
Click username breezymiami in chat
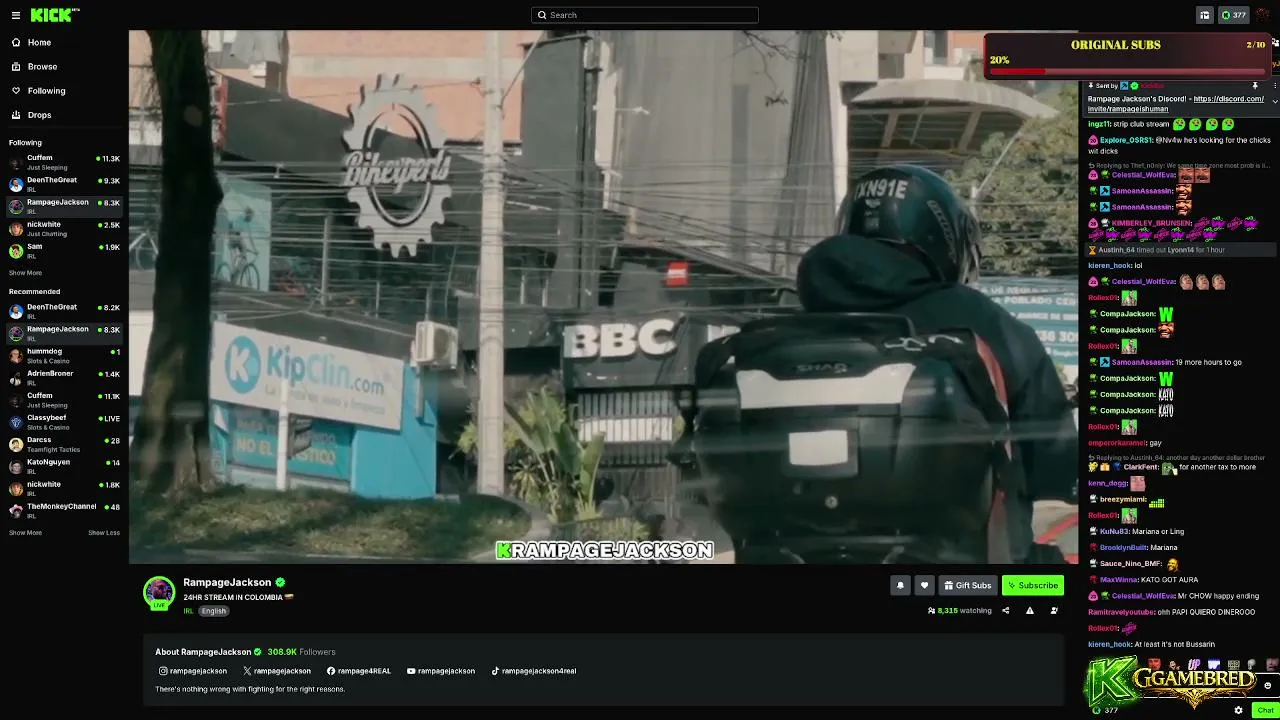[1123, 500]
